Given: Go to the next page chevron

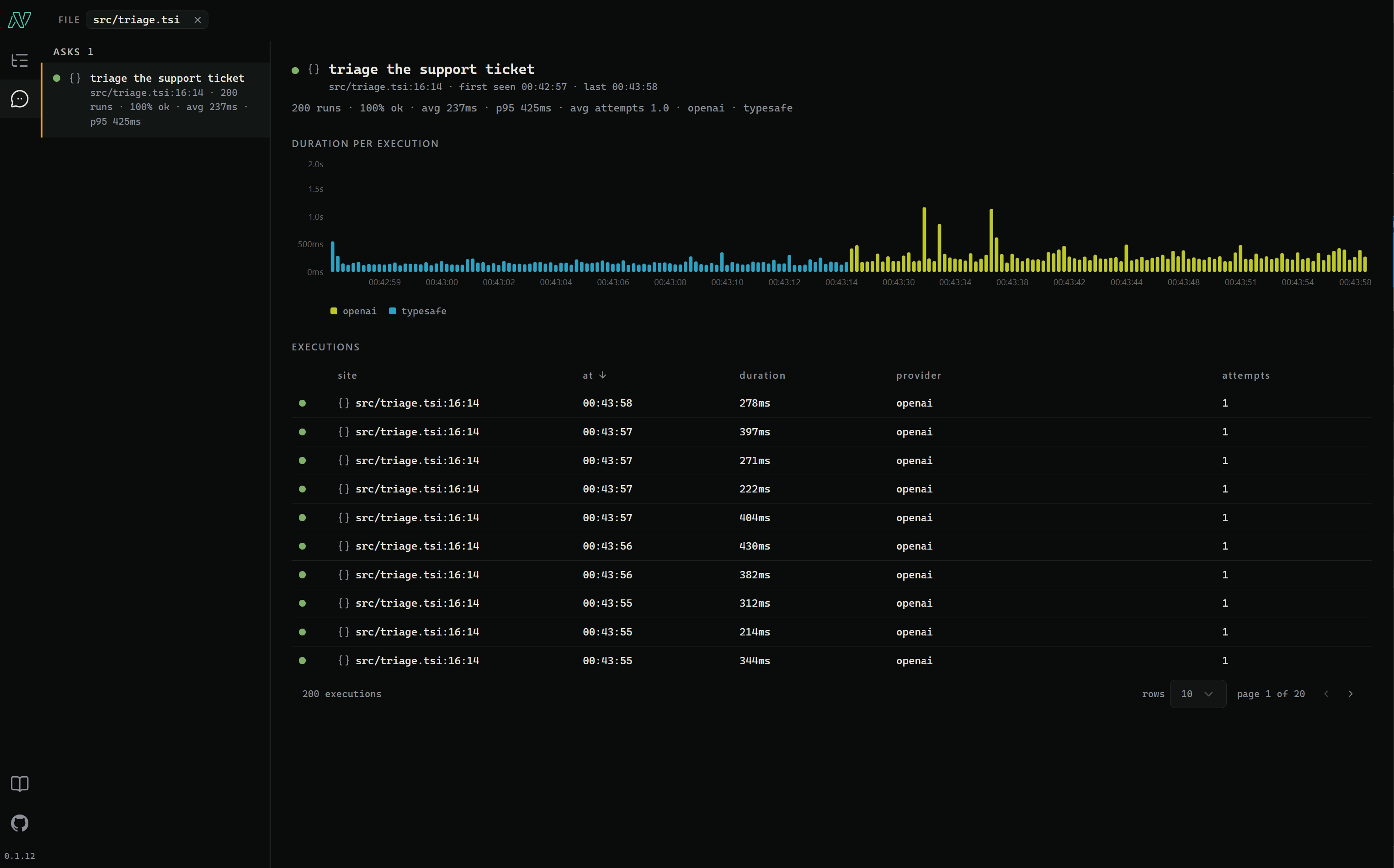Looking at the screenshot, I should click(1350, 694).
